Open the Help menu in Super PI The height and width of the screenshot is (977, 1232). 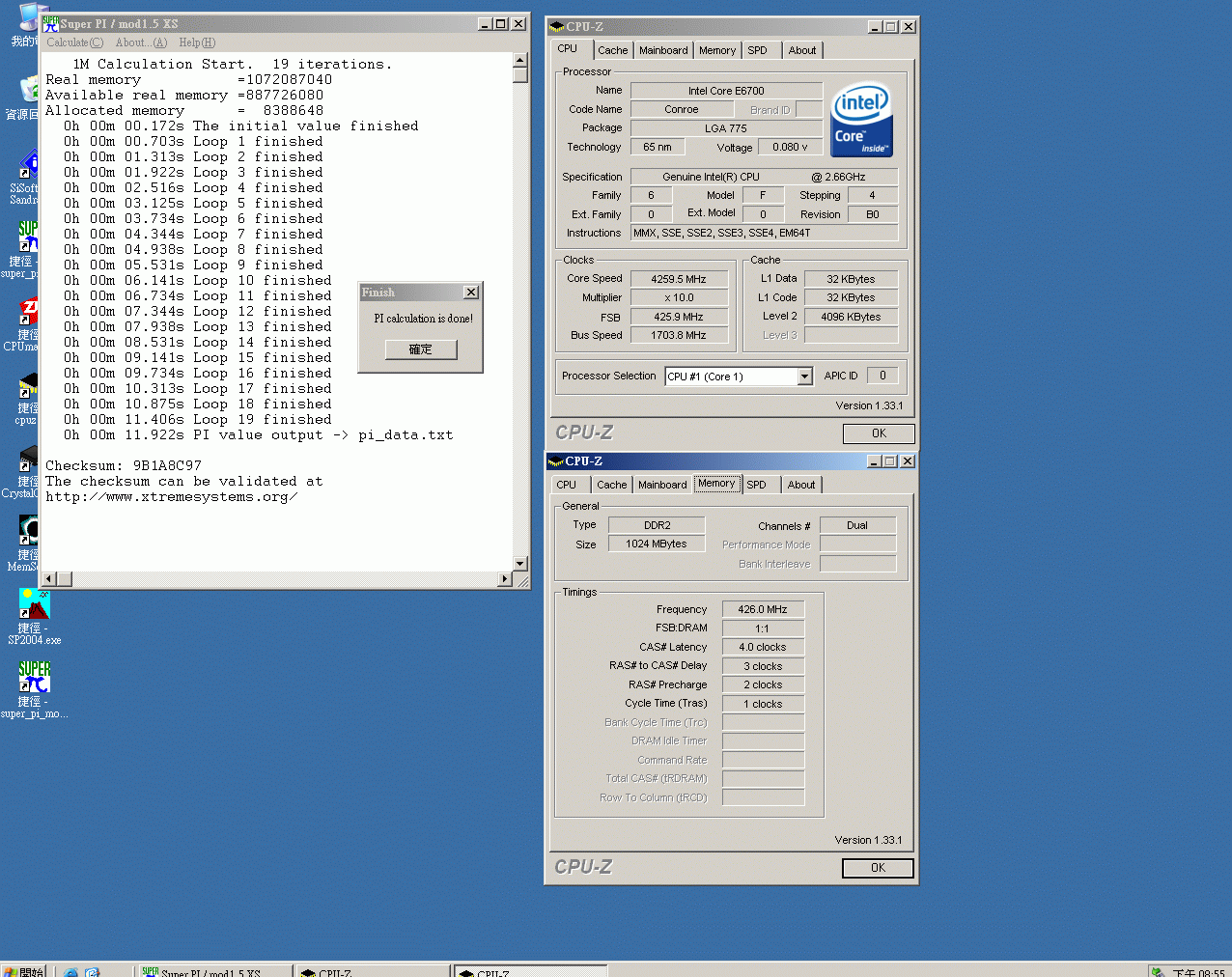197,42
